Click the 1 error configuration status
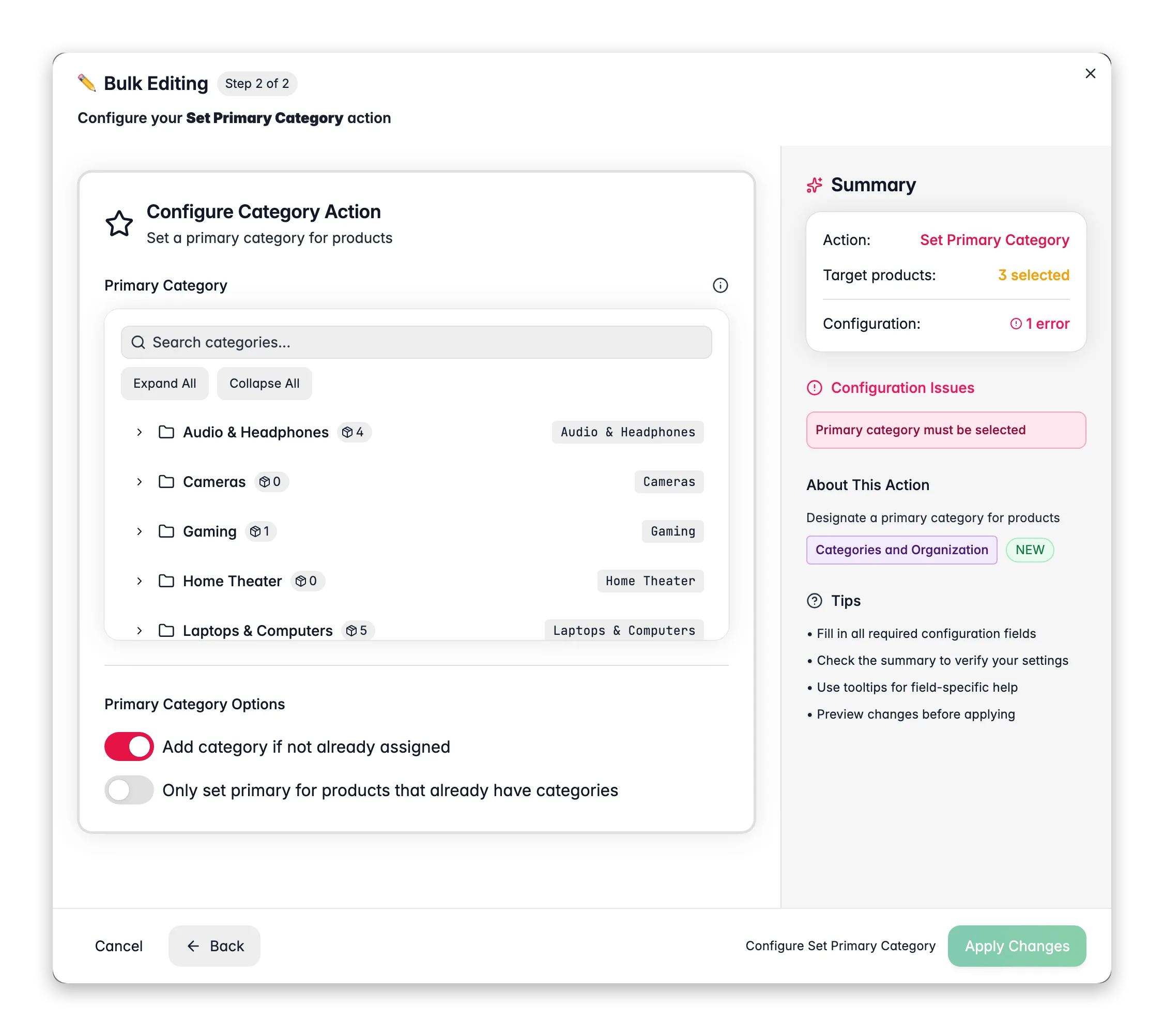The width and height of the screenshot is (1164, 1036). [x=1040, y=324]
